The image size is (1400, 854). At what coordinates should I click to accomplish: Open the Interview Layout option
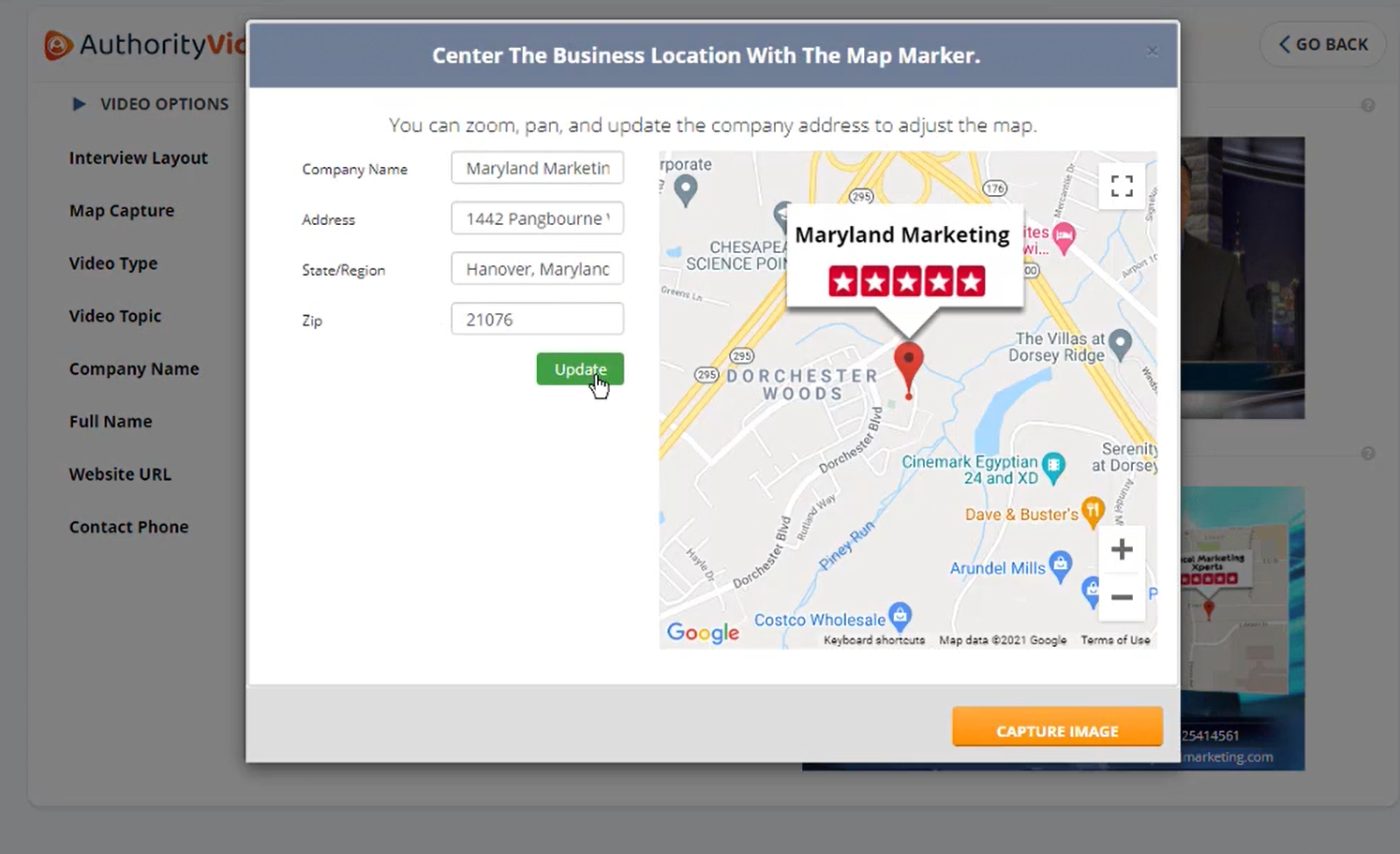[139, 158]
